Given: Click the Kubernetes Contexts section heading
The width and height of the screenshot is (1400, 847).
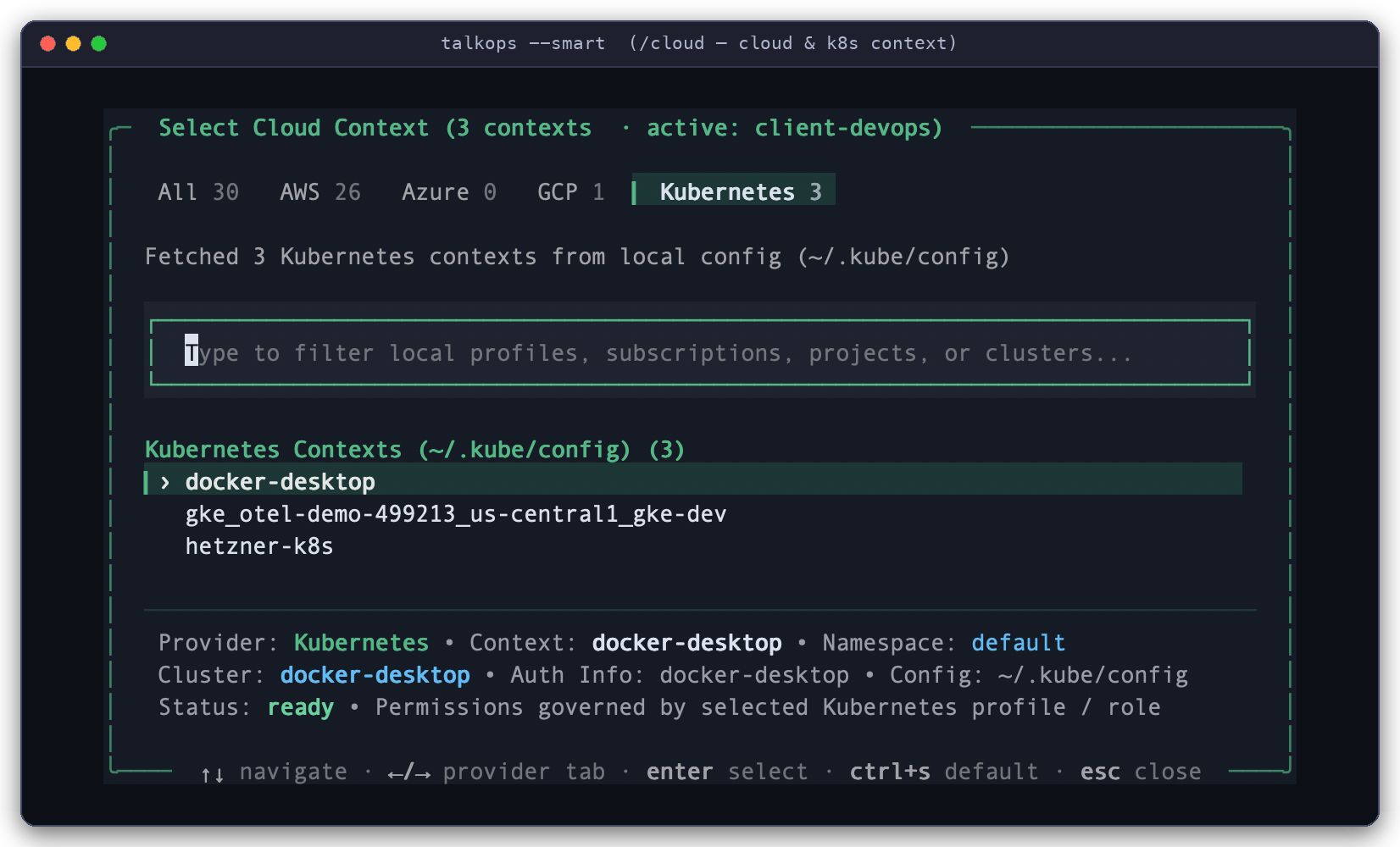Looking at the screenshot, I should pos(414,450).
